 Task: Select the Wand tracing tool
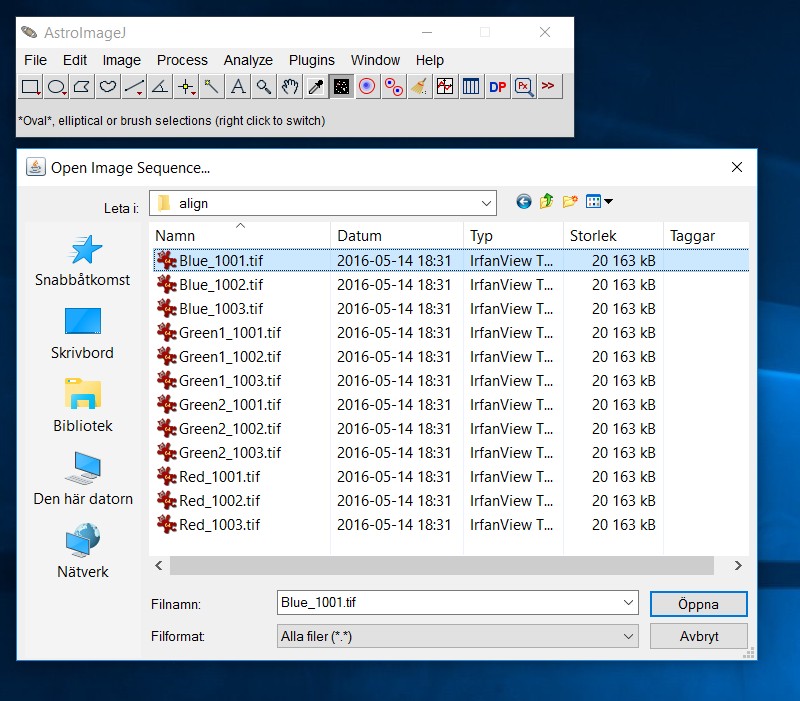[x=211, y=86]
